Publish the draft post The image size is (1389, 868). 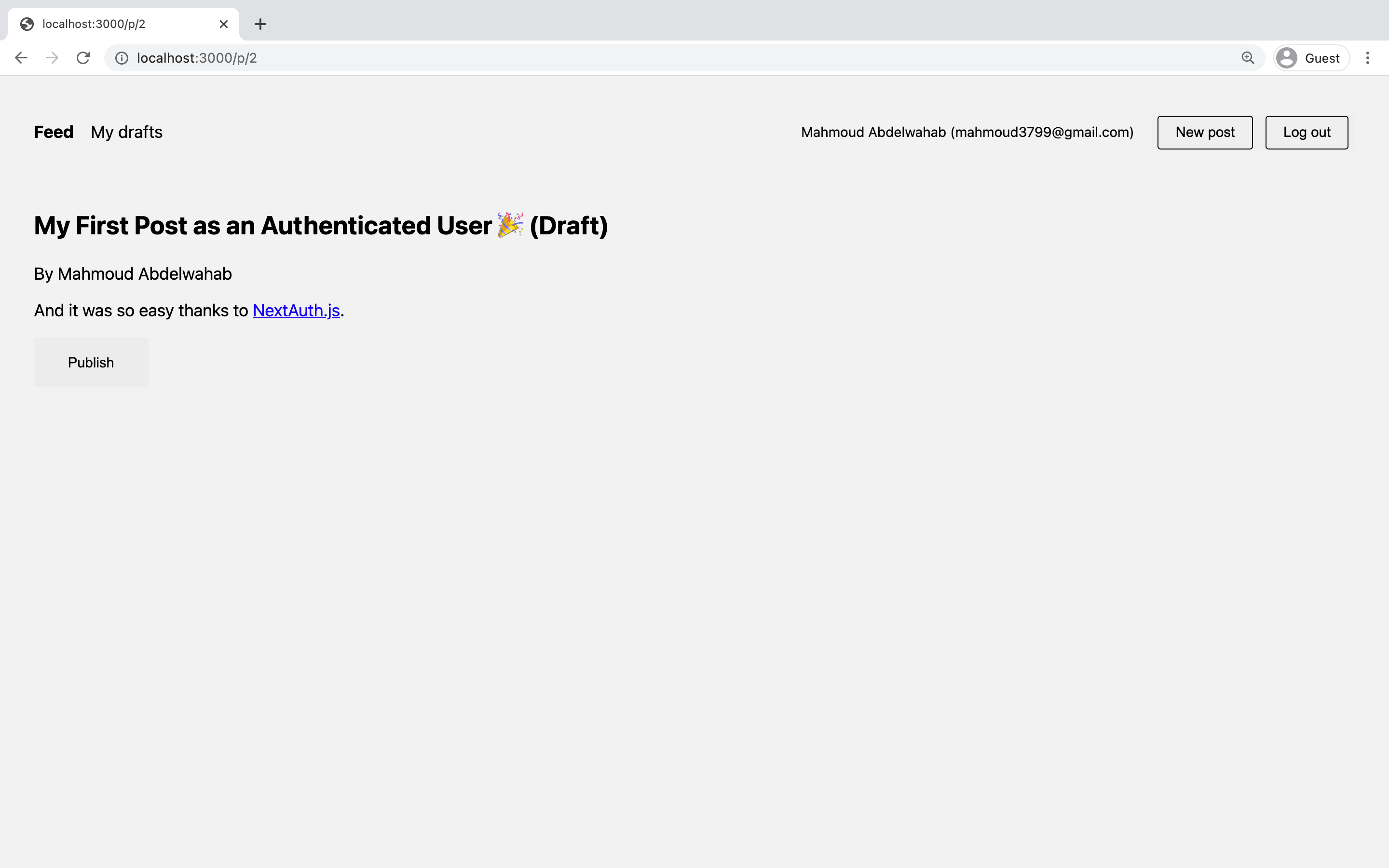click(x=91, y=362)
